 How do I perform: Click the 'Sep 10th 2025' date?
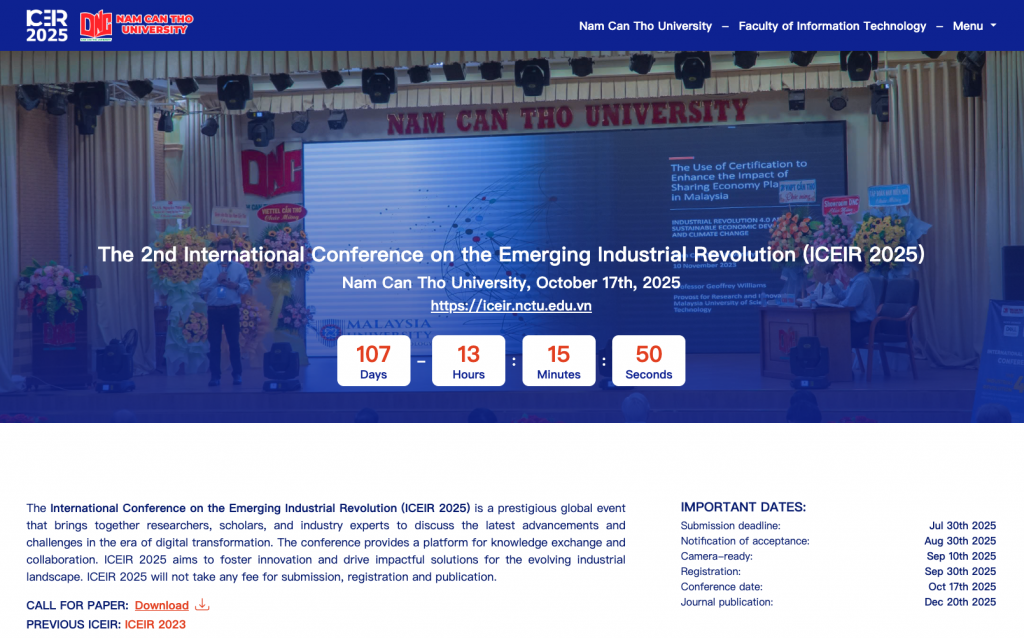(x=961, y=556)
